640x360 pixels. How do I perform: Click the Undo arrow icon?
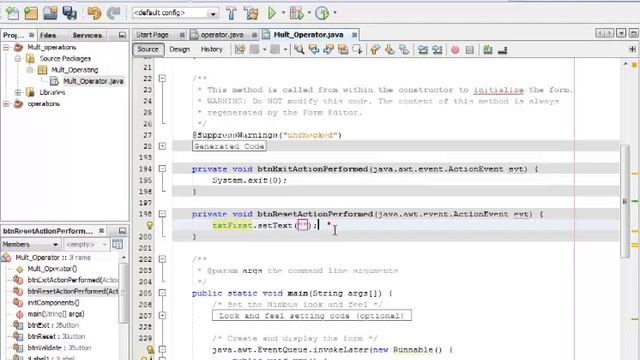(94, 13)
